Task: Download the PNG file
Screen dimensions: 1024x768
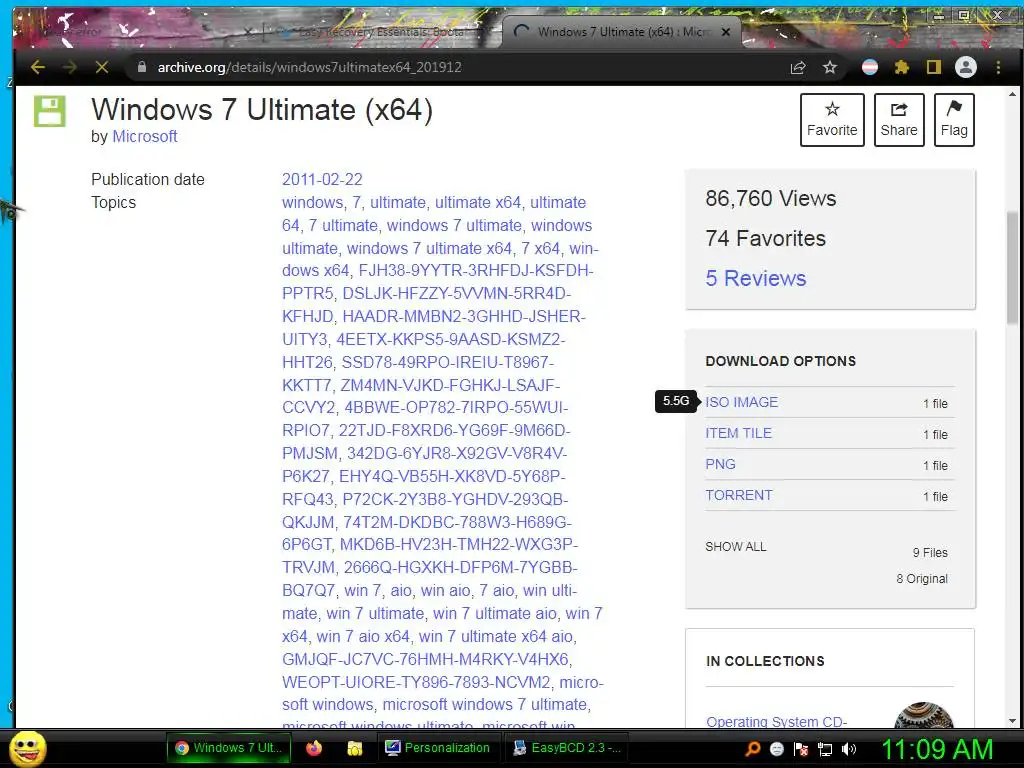Action: [720, 464]
